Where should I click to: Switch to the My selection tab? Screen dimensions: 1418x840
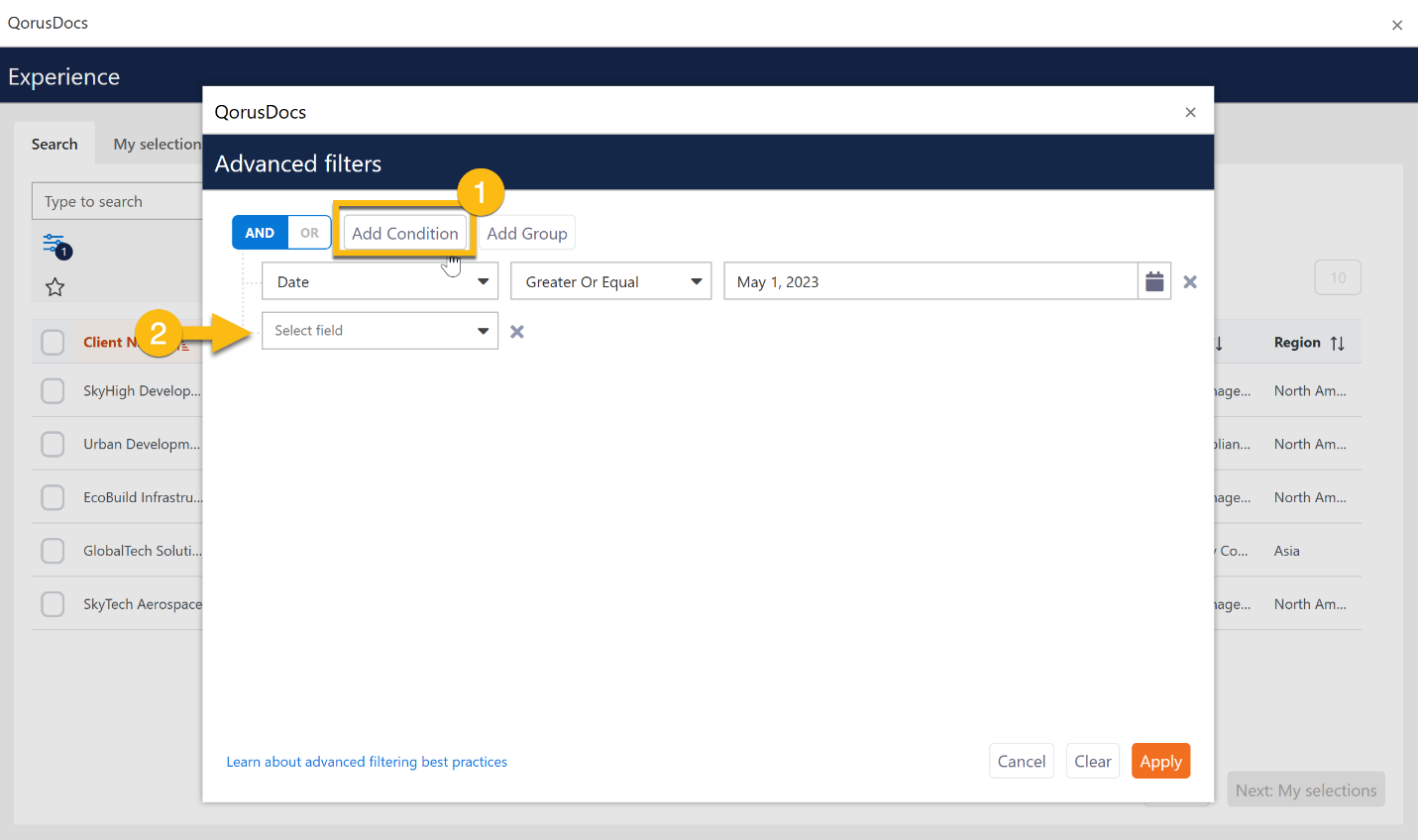point(157,144)
